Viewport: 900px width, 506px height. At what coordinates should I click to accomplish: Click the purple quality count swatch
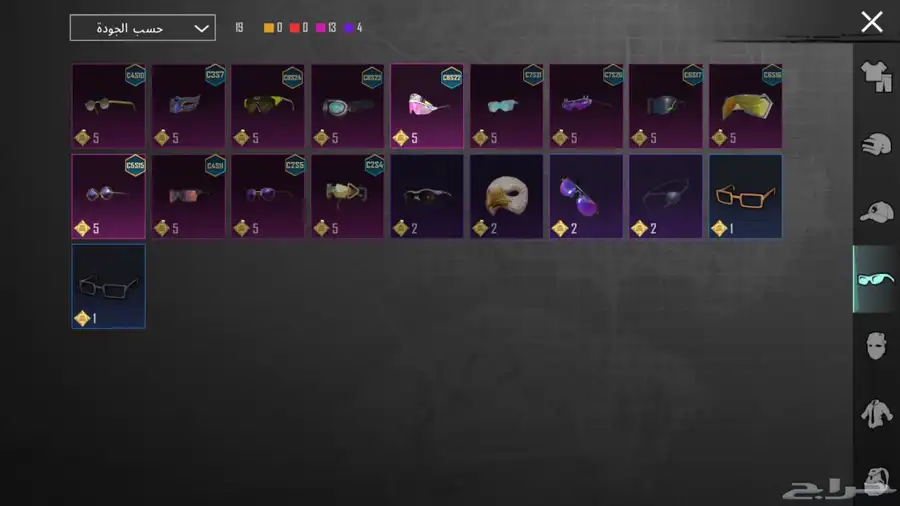pos(348,28)
